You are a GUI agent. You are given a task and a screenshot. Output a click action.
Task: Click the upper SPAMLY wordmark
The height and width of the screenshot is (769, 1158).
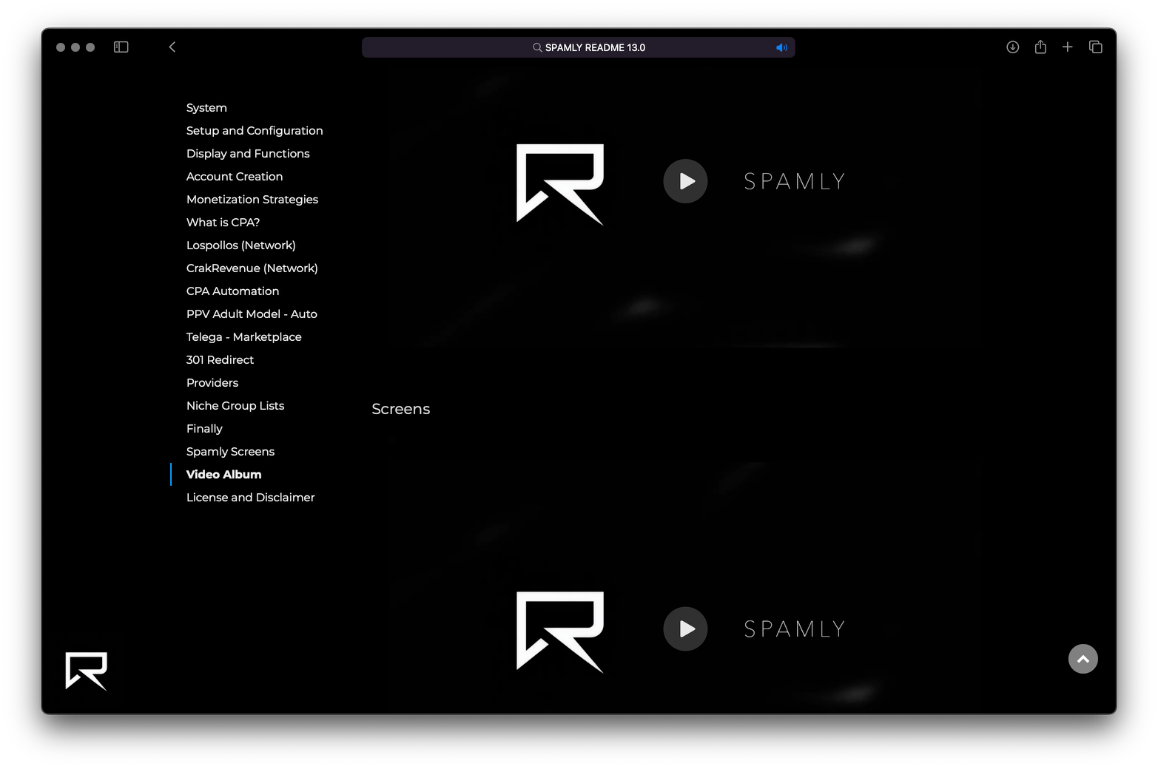pos(795,181)
